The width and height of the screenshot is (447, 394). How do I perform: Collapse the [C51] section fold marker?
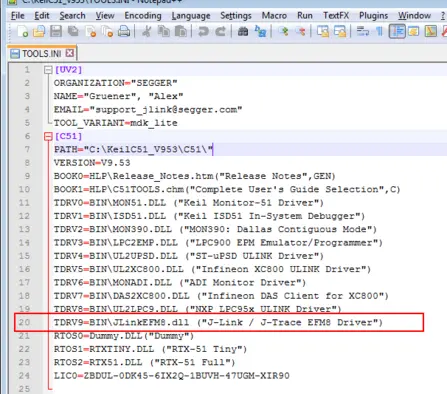pyautogui.click(x=48, y=136)
